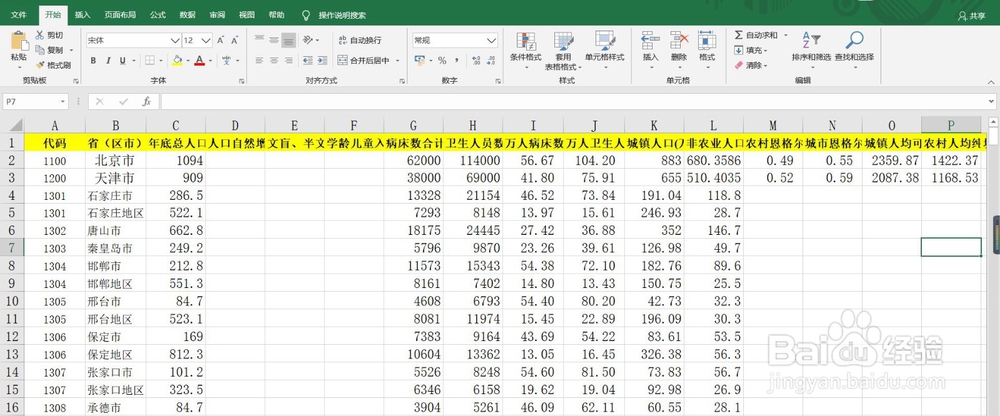Image resolution: width=1000 pixels, height=416 pixels.
Task: Expand the Fill (填充) dropdown
Action: click(765, 50)
